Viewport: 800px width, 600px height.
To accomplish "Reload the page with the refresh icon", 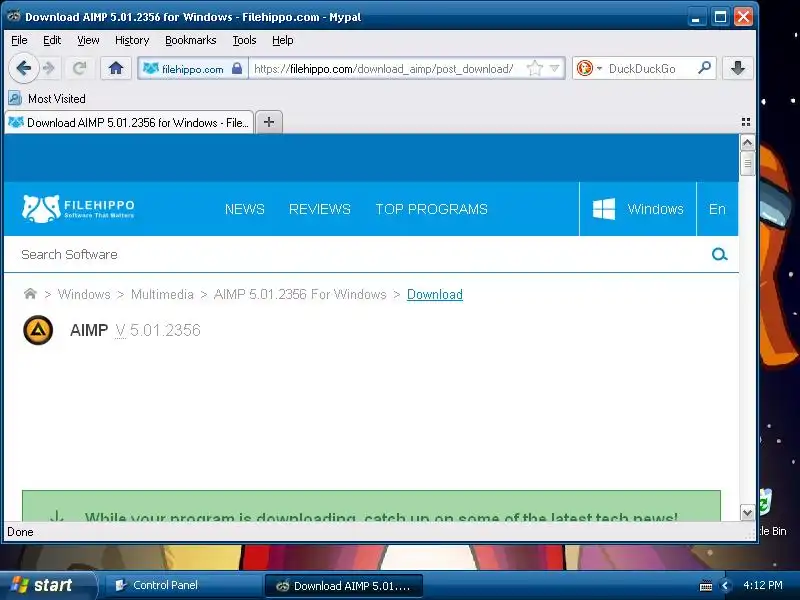I will coord(79,68).
